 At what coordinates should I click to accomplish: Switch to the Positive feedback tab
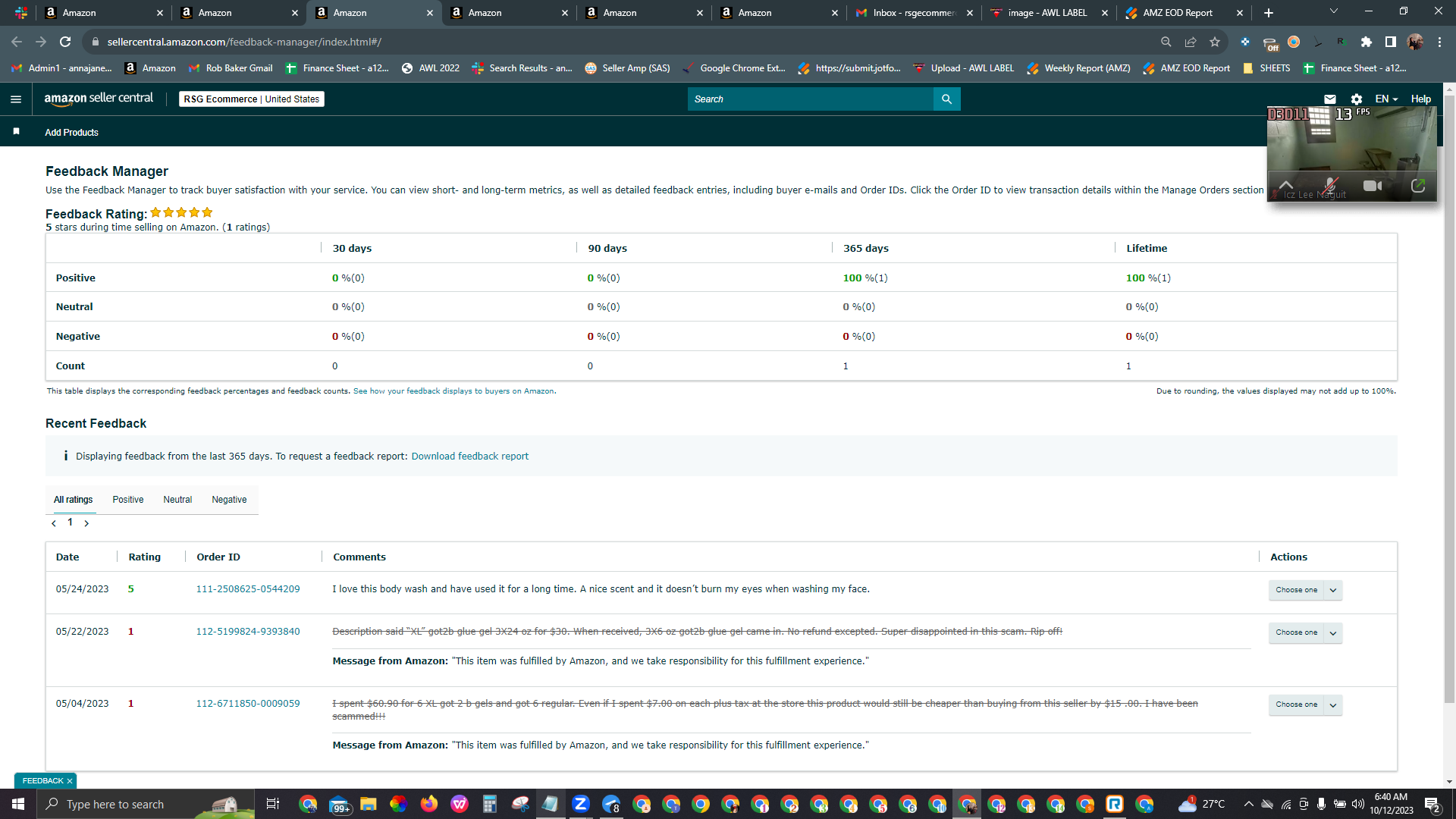pos(128,500)
